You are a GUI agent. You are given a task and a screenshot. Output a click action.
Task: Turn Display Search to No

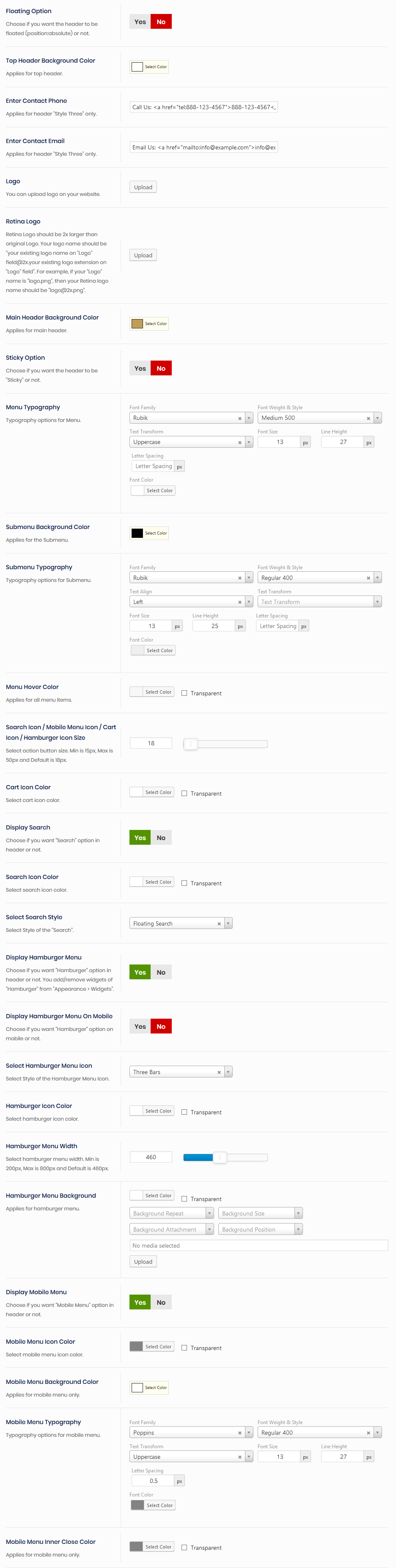click(x=161, y=838)
